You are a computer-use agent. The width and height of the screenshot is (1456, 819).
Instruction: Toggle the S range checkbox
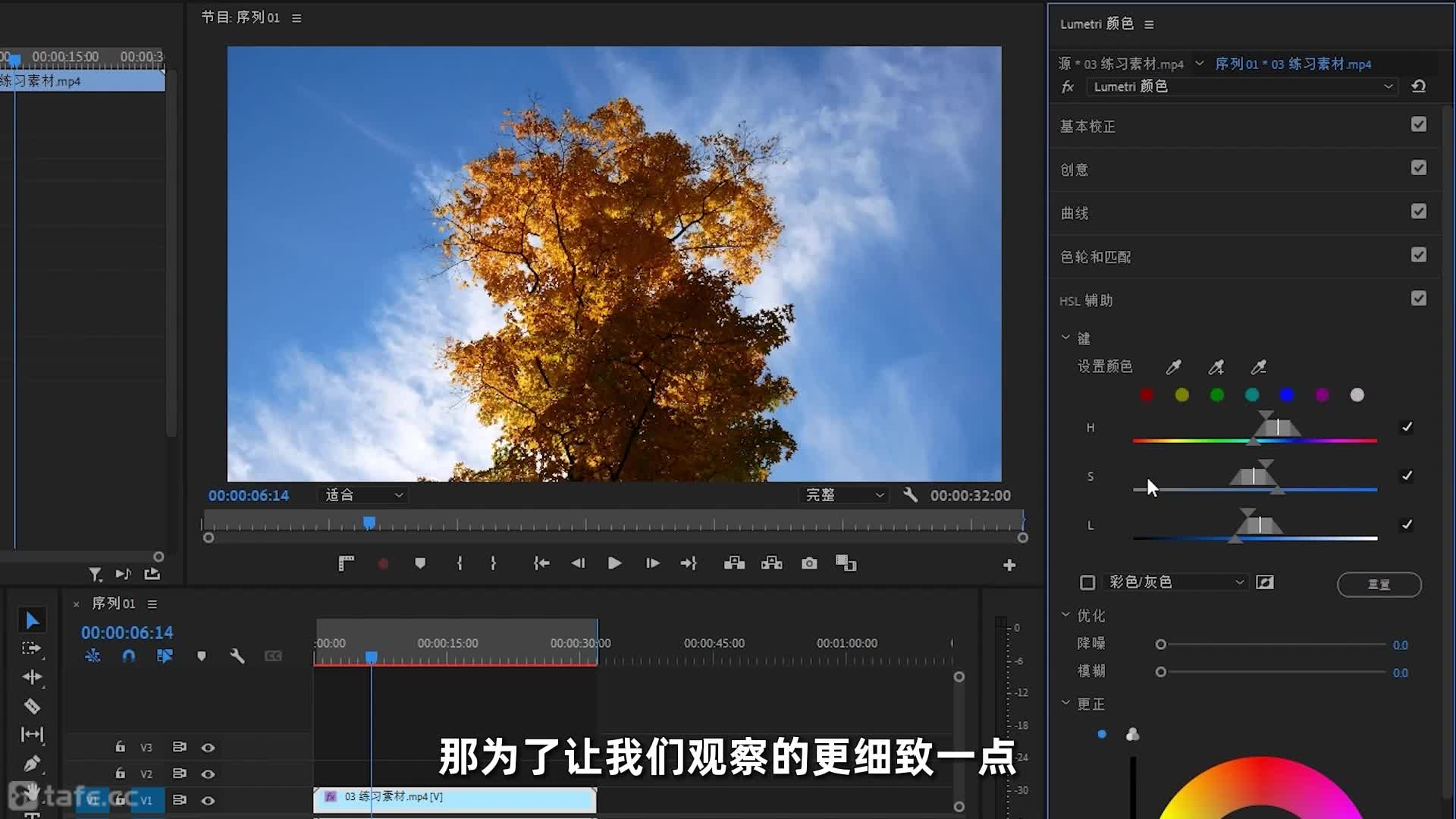1407,475
